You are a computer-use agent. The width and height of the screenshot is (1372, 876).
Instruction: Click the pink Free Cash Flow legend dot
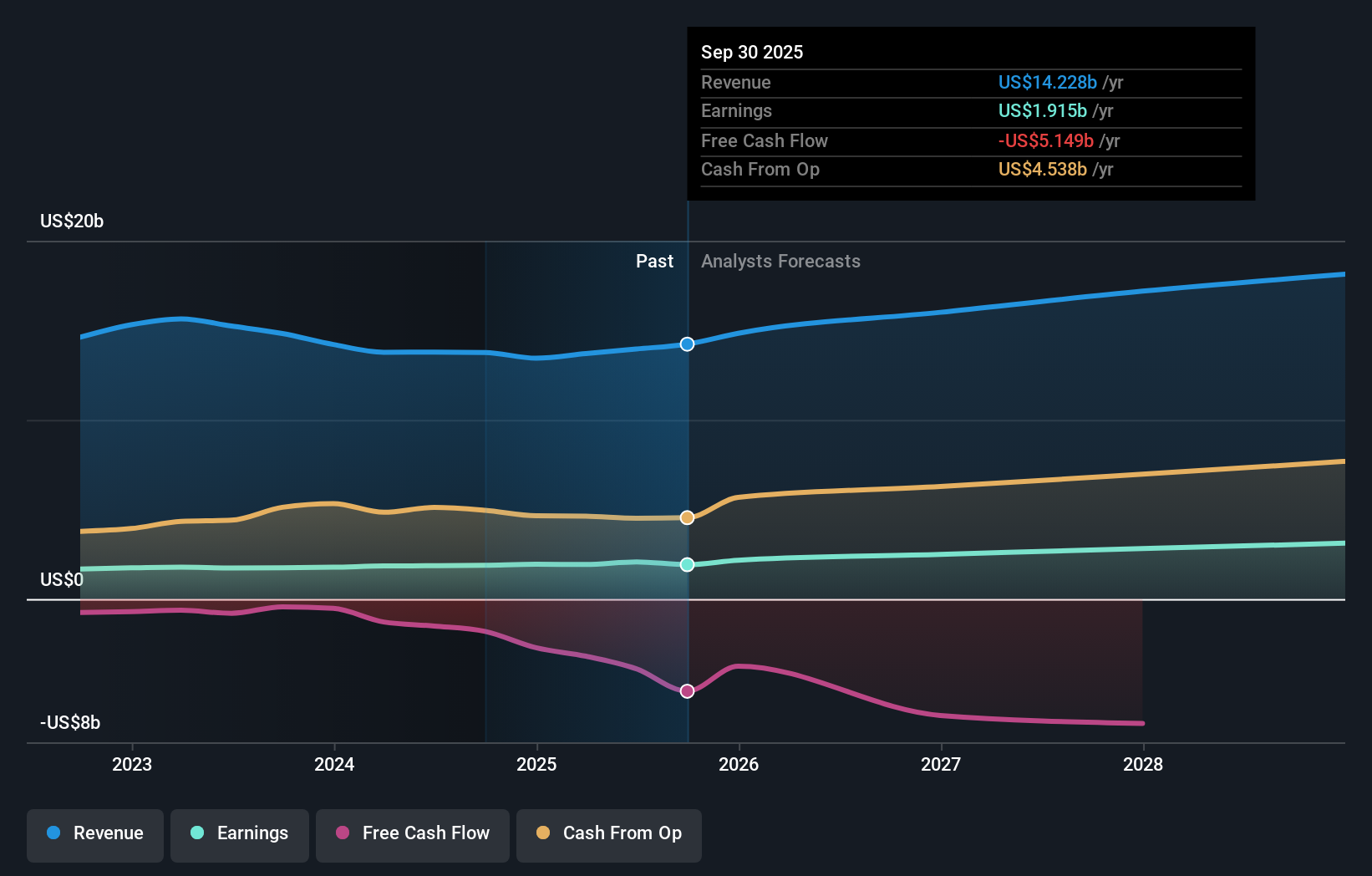[x=342, y=833]
